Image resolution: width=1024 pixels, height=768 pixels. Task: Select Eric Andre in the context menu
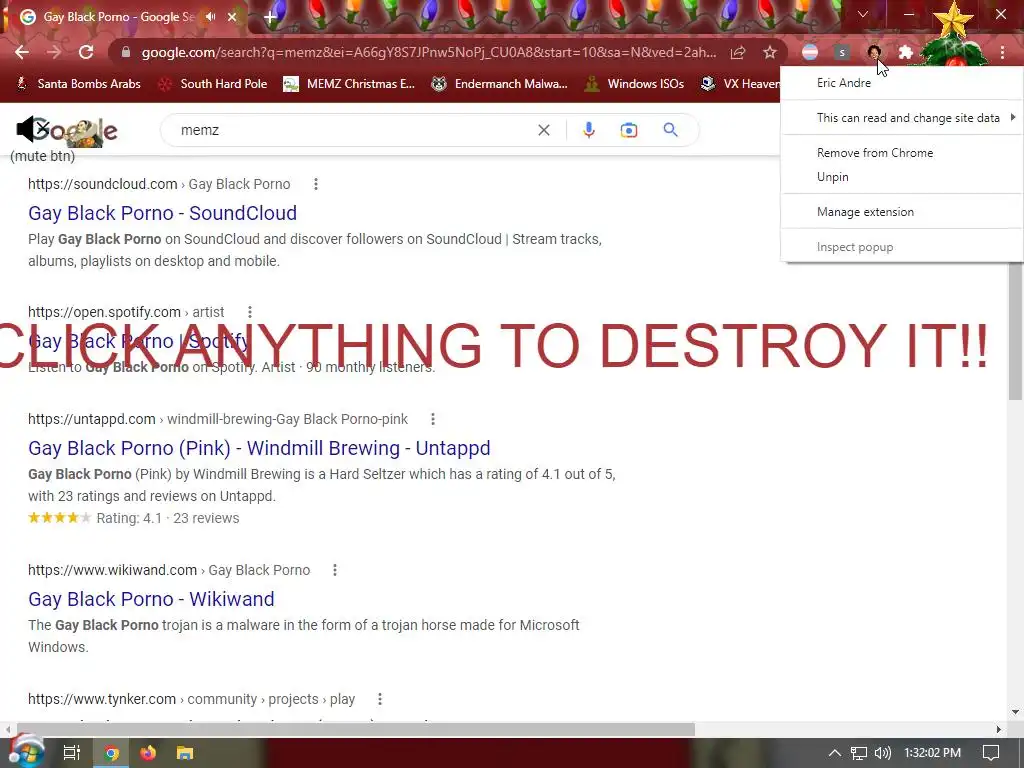pyautogui.click(x=902, y=83)
